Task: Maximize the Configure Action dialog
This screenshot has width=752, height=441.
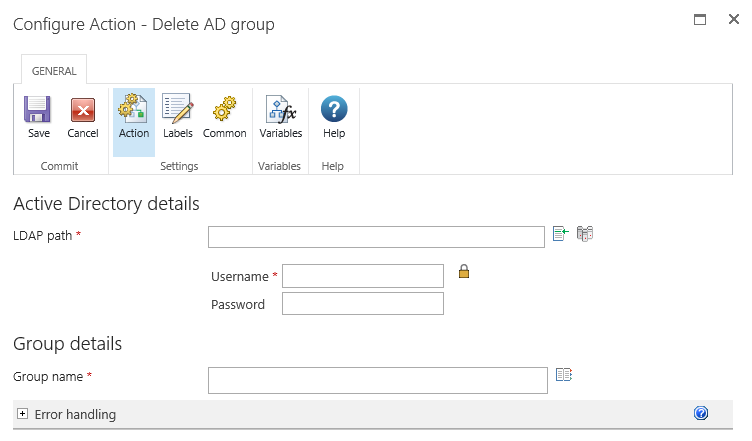Action: tap(700, 20)
